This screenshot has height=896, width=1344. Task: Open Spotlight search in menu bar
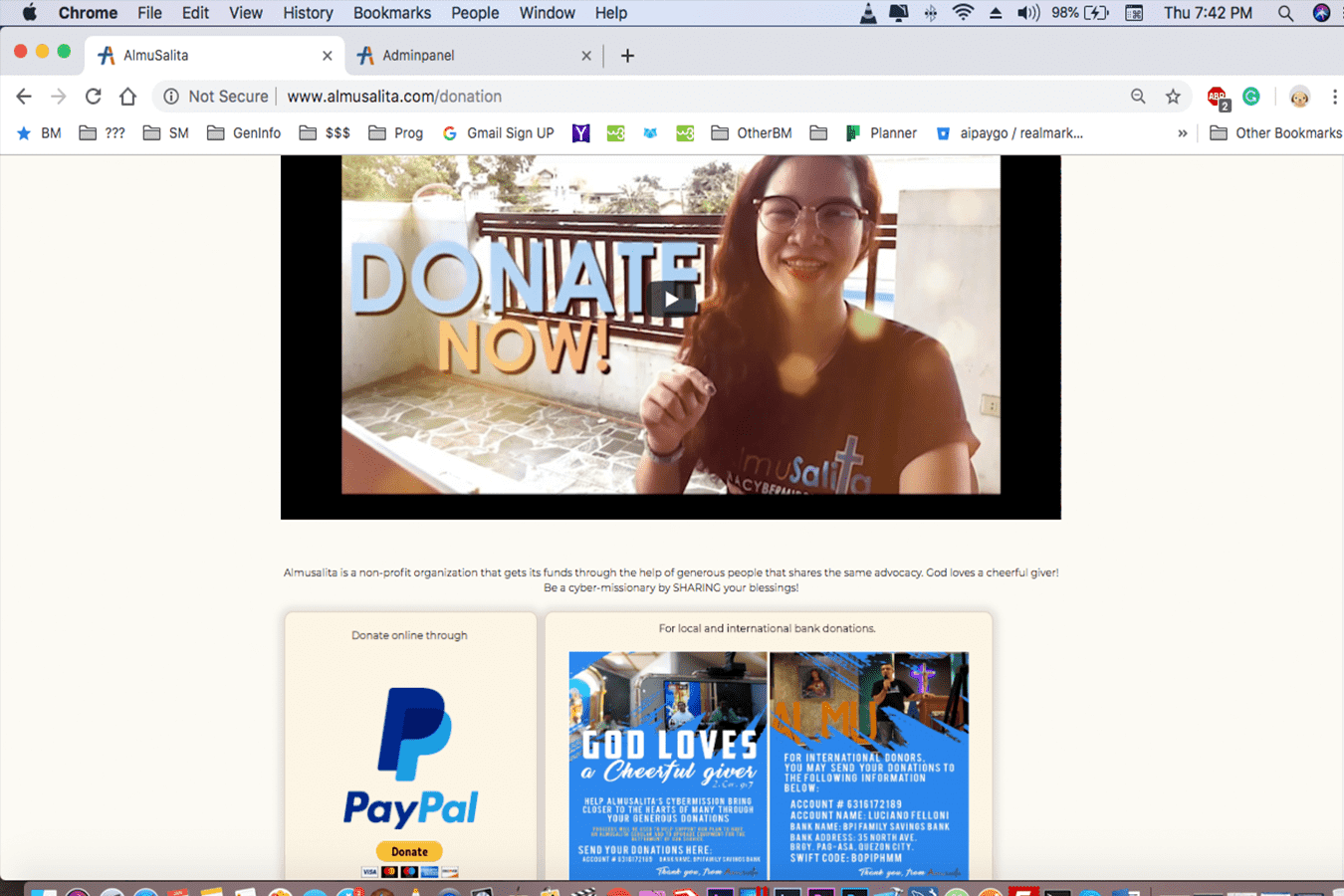1285,13
